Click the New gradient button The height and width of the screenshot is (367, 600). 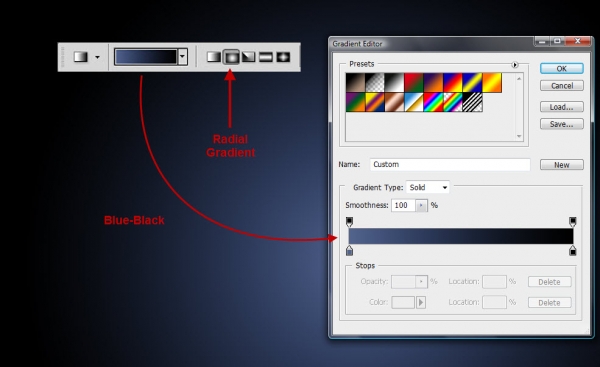pos(561,165)
